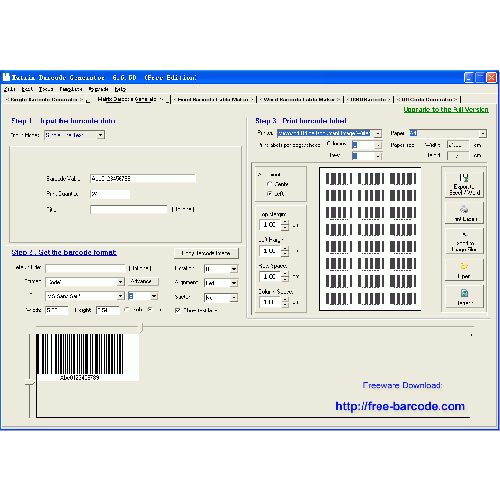This screenshot has width=500, height=500.
Task: Click the Step 2 Set the barcode format link
Action: point(64,252)
